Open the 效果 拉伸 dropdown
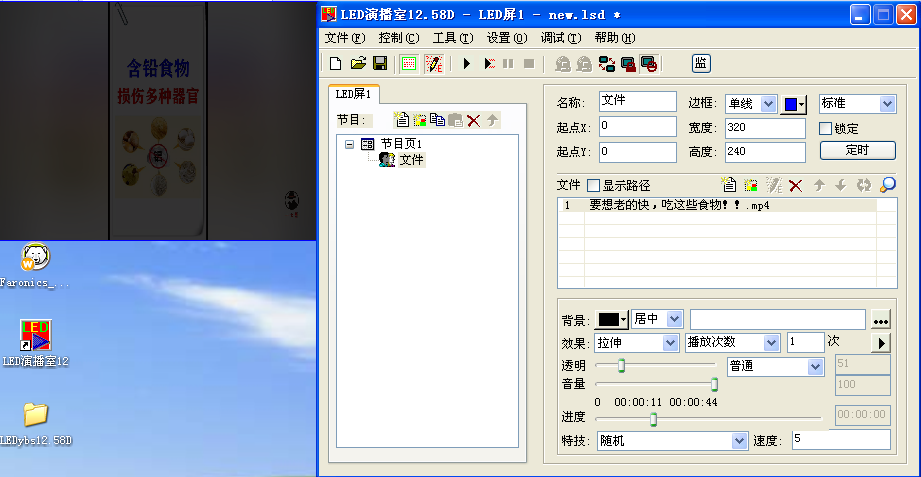The height and width of the screenshot is (477, 921). click(670, 342)
